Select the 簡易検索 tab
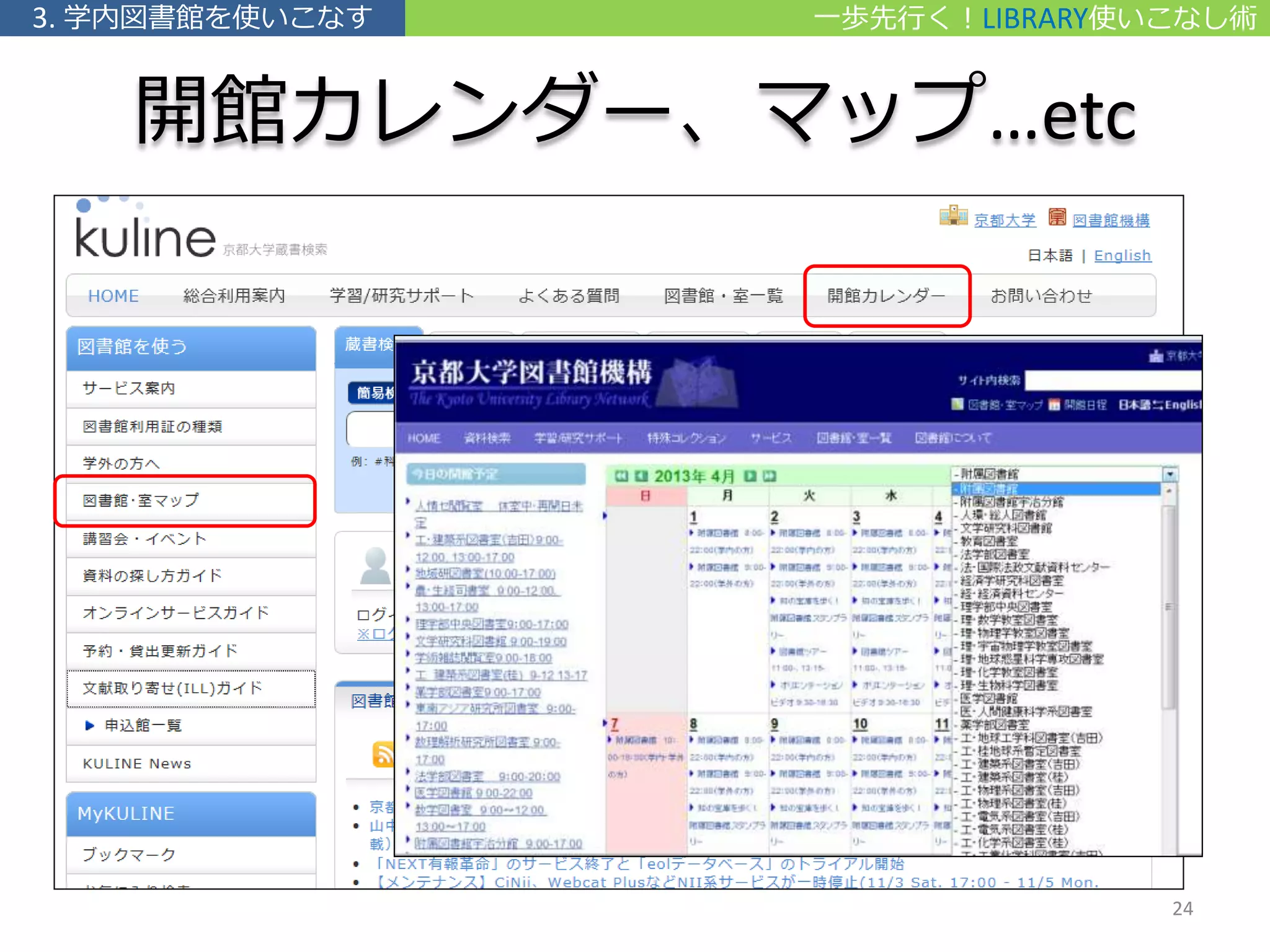This screenshot has width=1270, height=952. tap(371, 392)
